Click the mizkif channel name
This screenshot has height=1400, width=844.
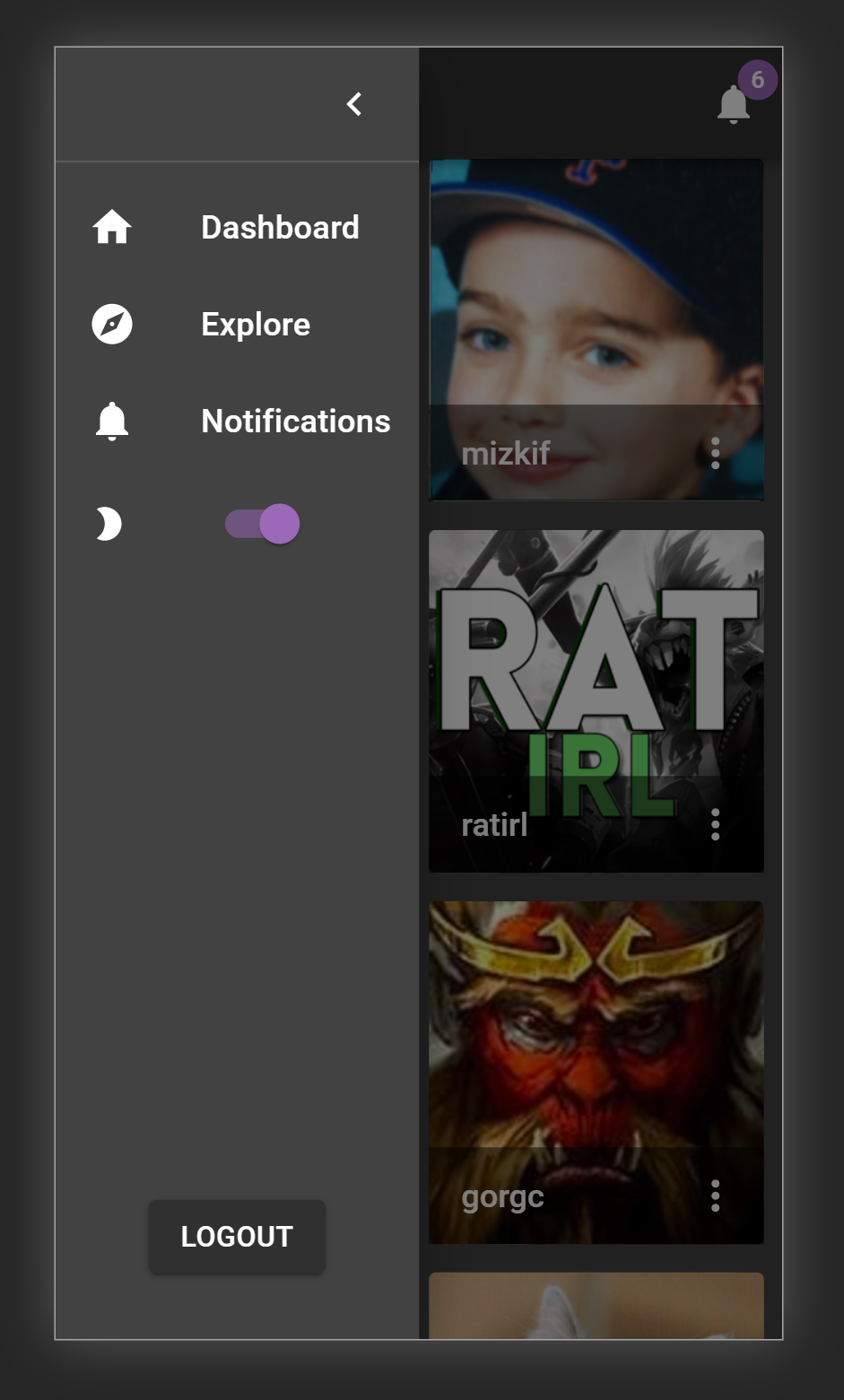(x=506, y=454)
